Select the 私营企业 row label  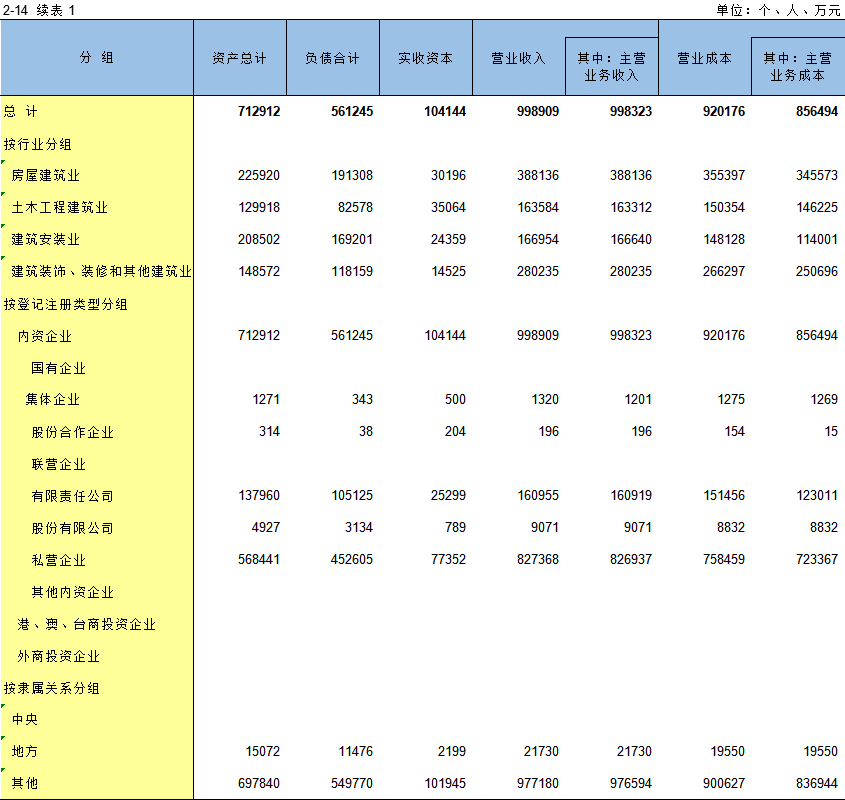tap(58, 560)
